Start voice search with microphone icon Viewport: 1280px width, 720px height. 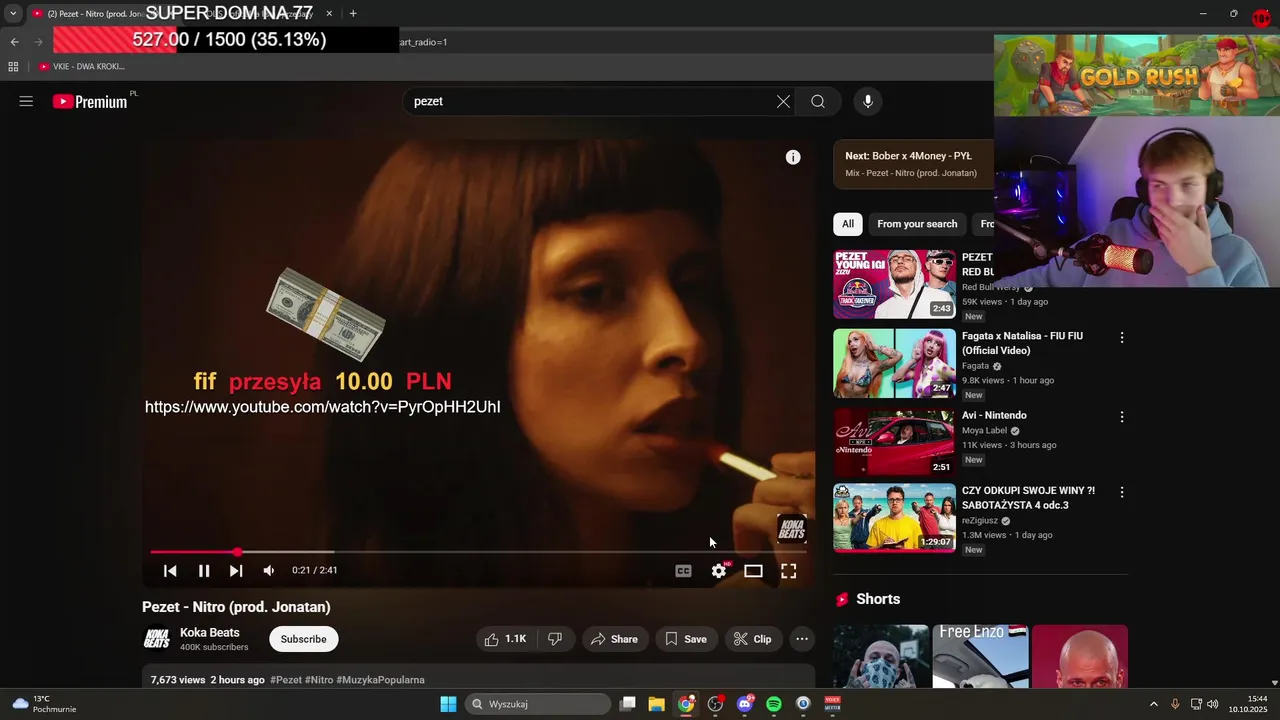coord(868,101)
